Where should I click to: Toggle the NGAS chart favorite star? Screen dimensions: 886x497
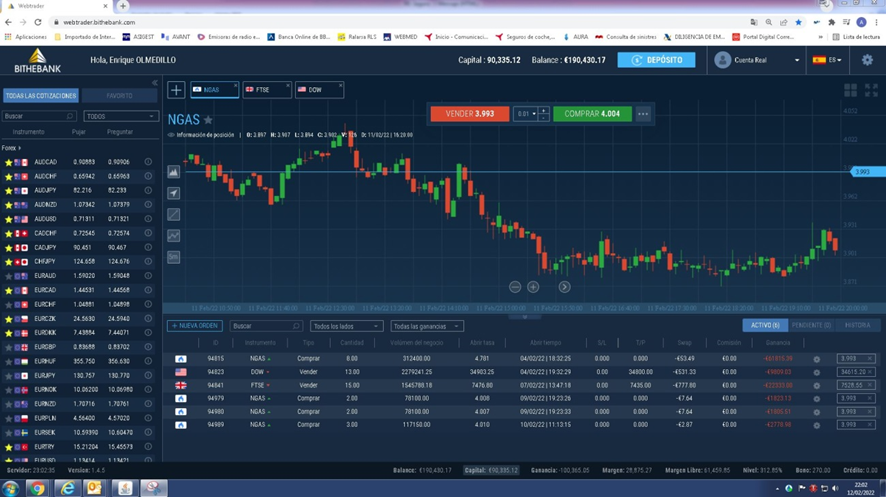point(209,120)
